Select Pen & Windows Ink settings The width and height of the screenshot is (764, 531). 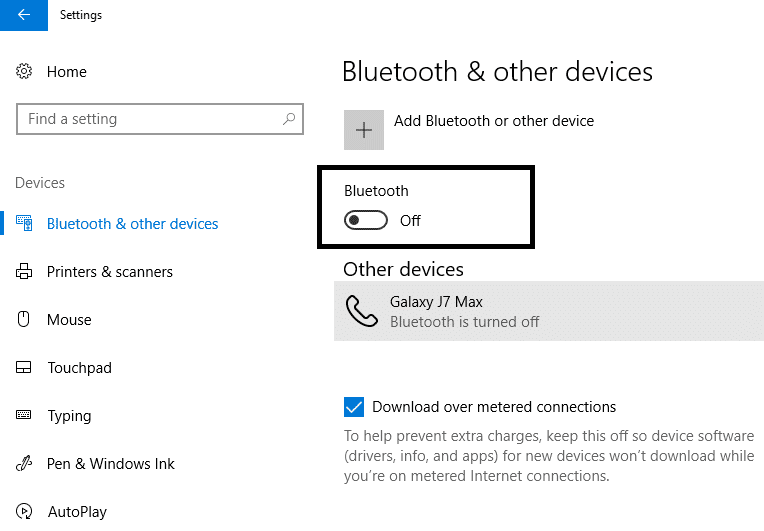click(x=111, y=464)
